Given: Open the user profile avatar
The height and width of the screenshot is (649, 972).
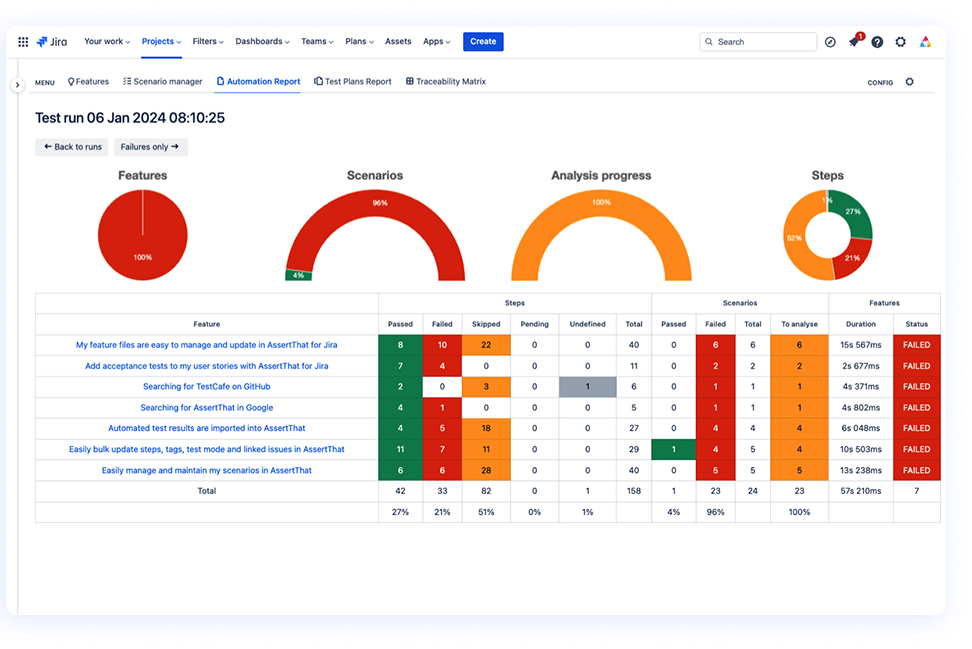Looking at the screenshot, I should tap(925, 42).
